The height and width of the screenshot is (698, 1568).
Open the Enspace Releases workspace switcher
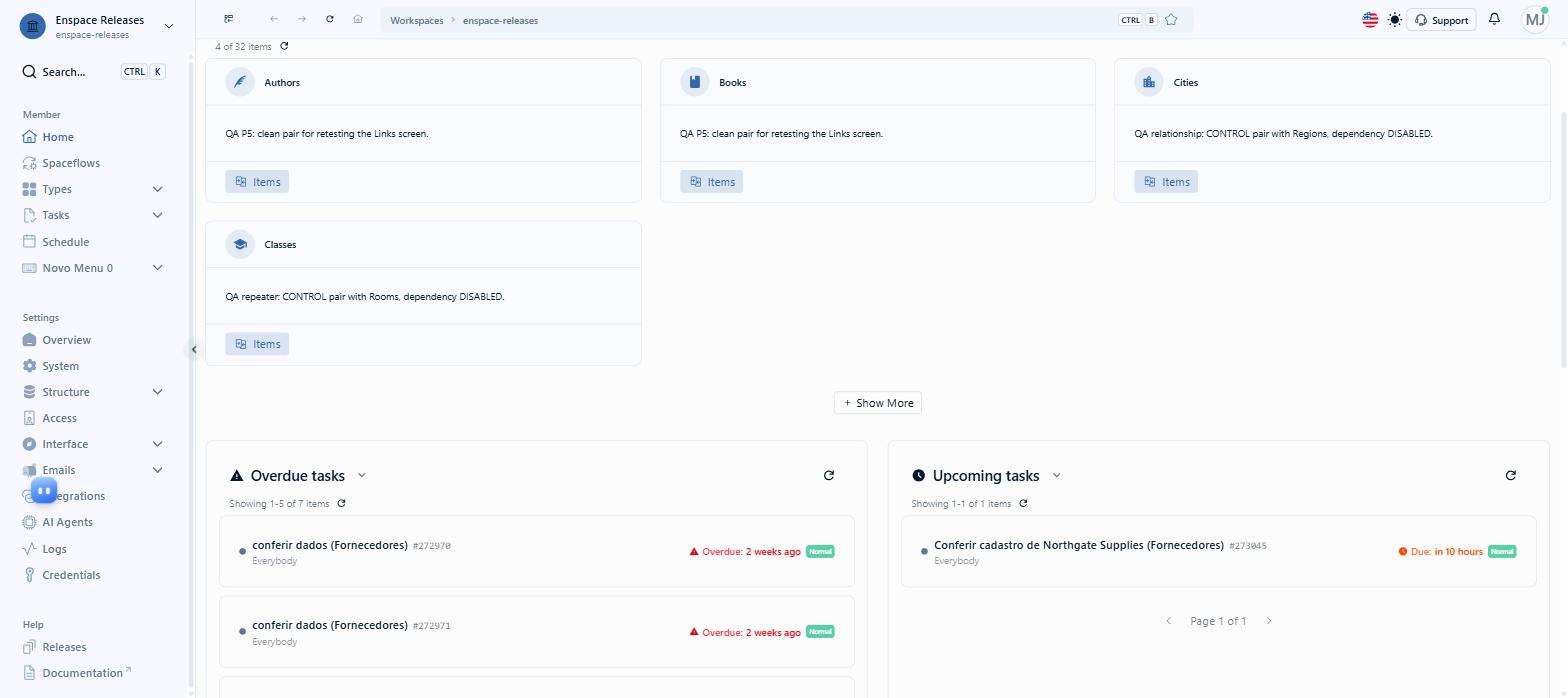(x=97, y=26)
